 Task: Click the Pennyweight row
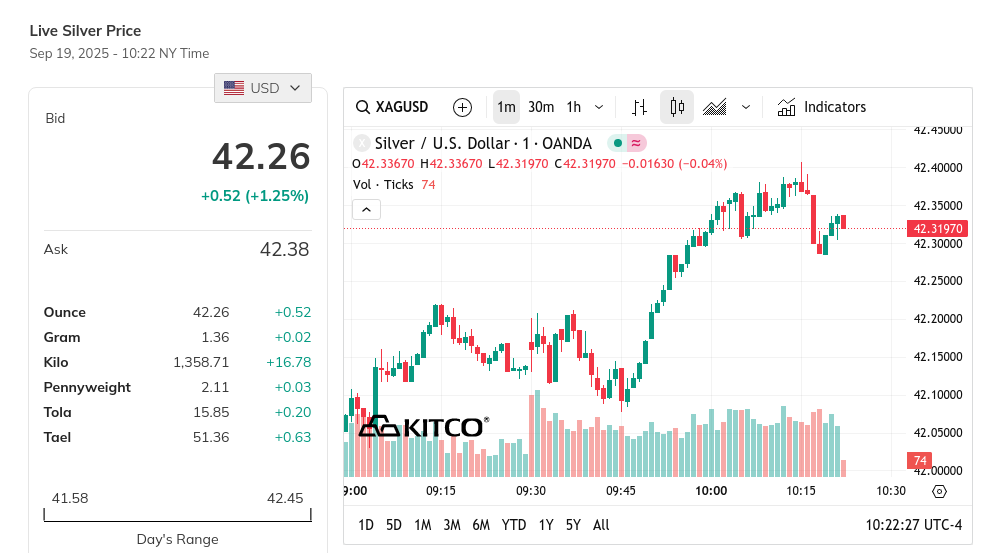point(177,387)
